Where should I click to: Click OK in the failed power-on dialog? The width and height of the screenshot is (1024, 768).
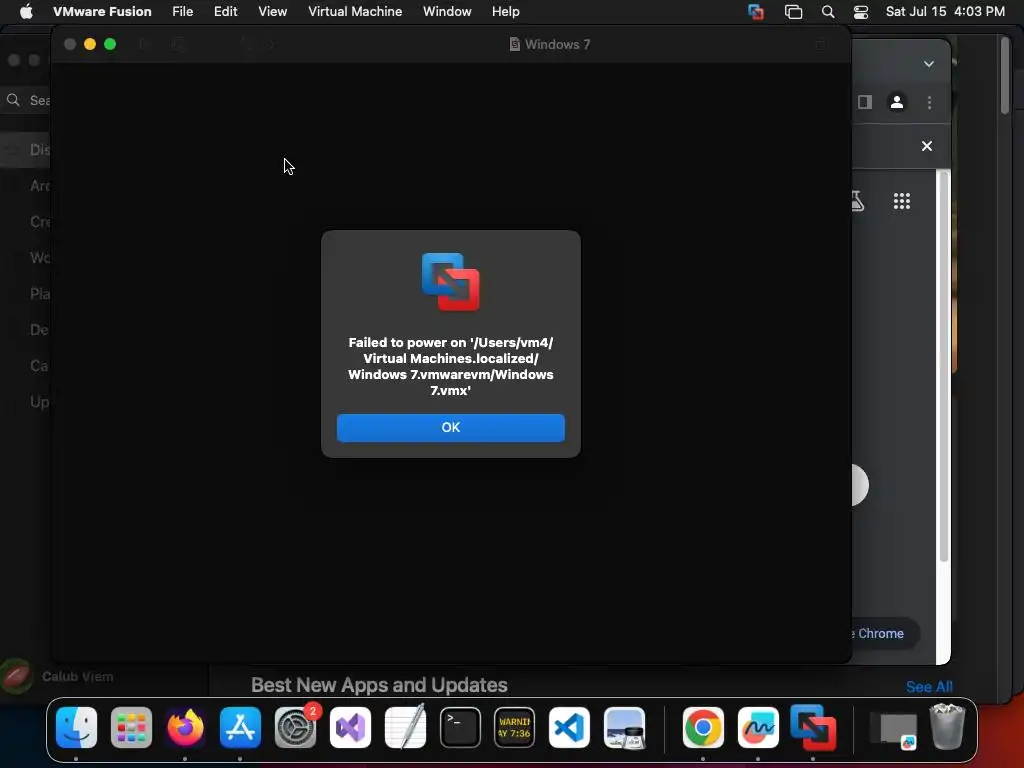pos(451,428)
